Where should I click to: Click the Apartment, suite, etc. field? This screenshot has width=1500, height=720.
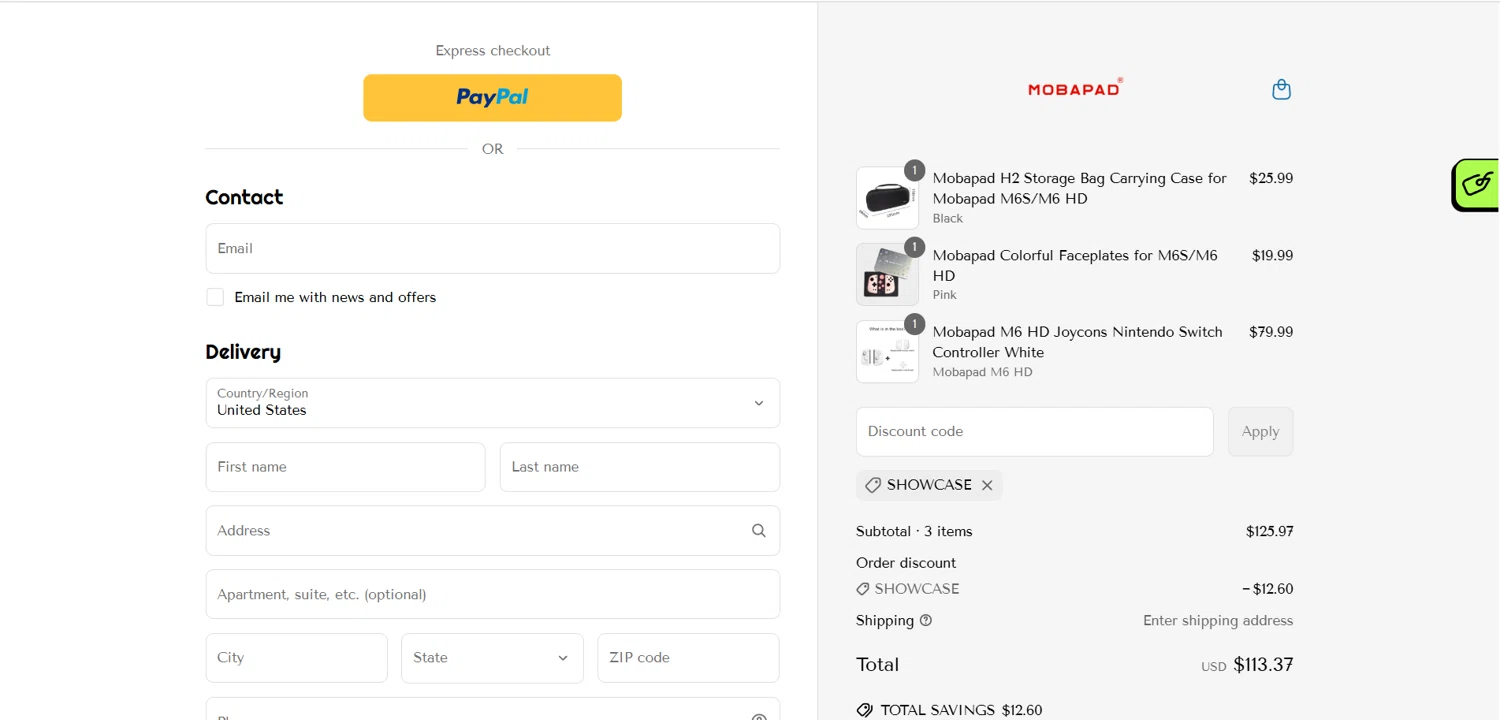click(493, 594)
